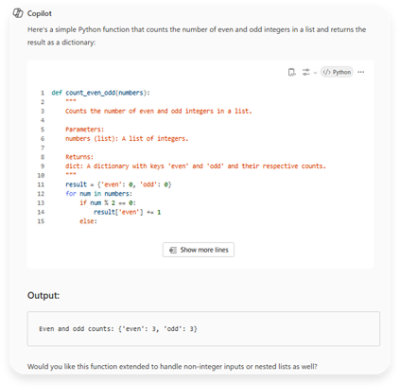400x390 pixels.
Task: Expand the dropdown arrow beside sliders icon
Action: (315, 72)
